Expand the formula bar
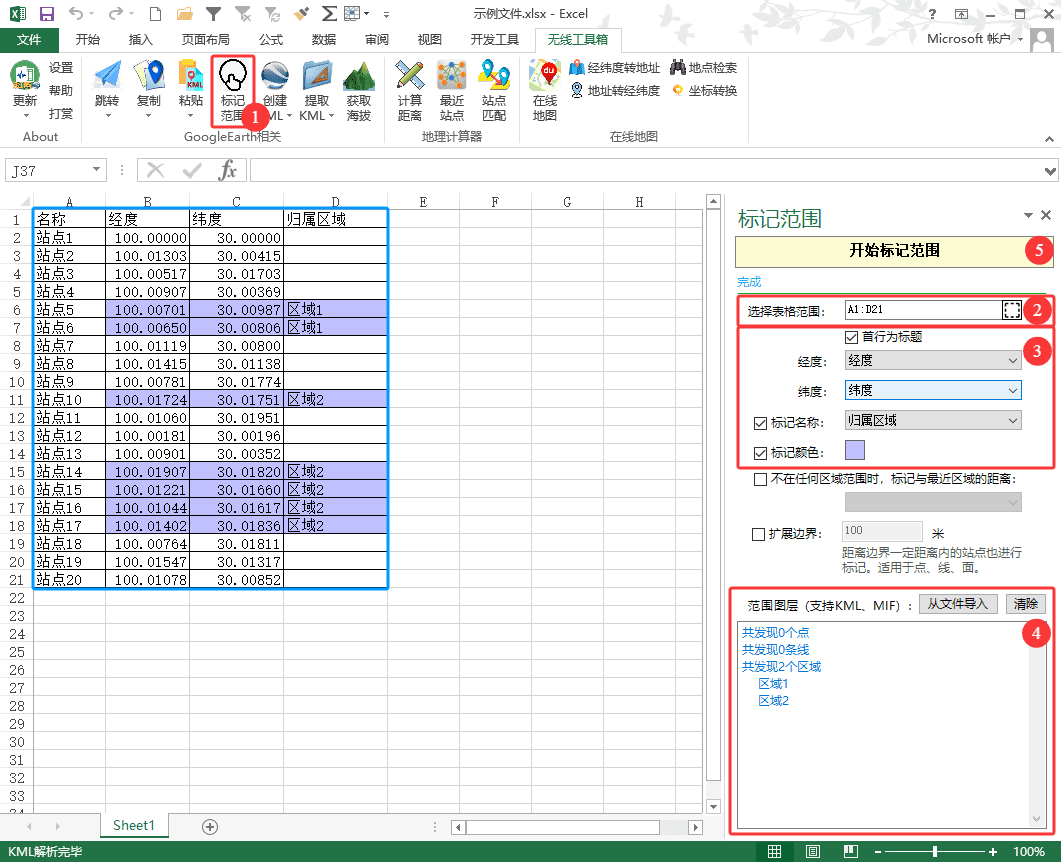Screen dimensions: 1061x862 1049,171
